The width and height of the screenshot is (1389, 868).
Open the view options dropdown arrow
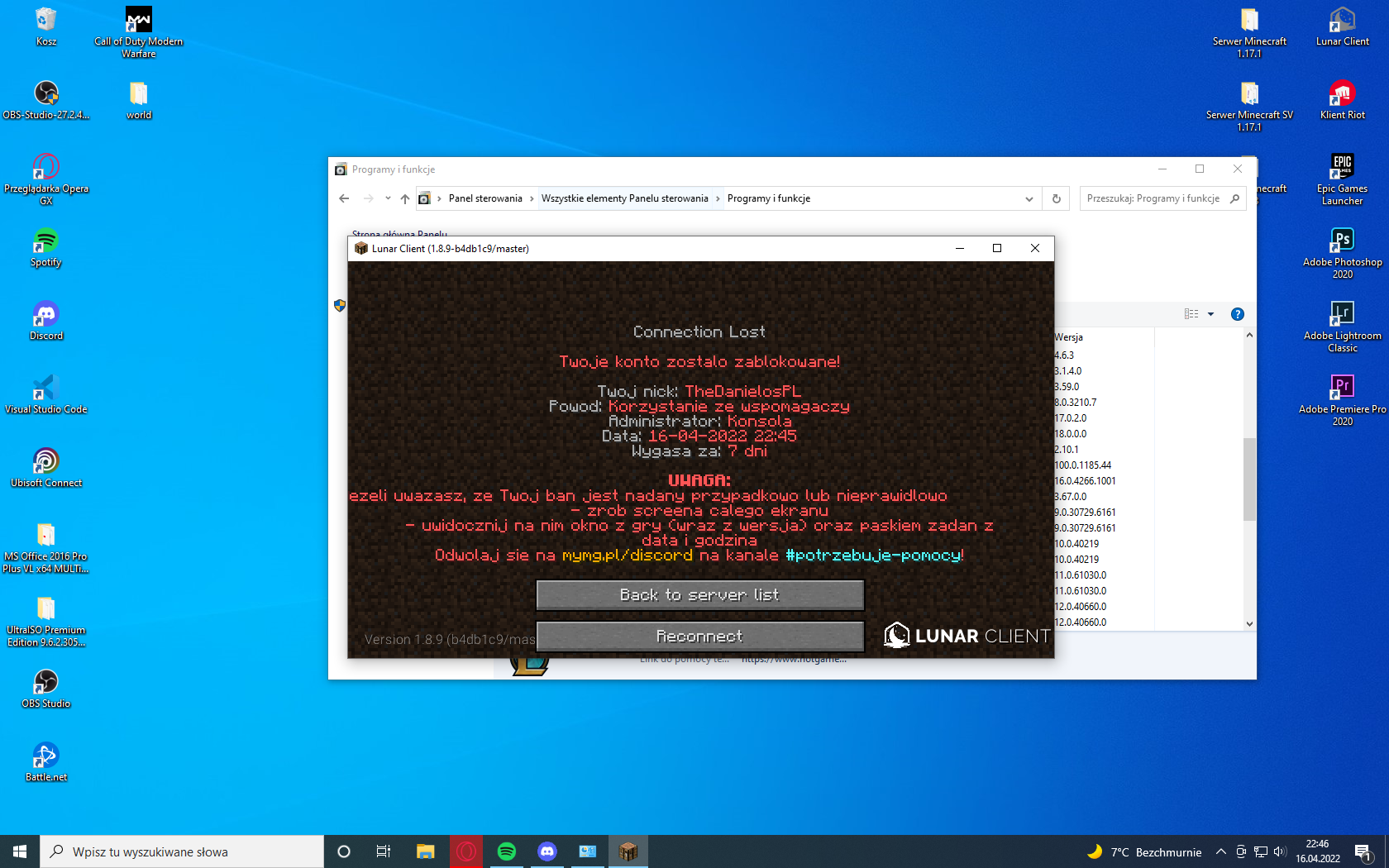1210,314
